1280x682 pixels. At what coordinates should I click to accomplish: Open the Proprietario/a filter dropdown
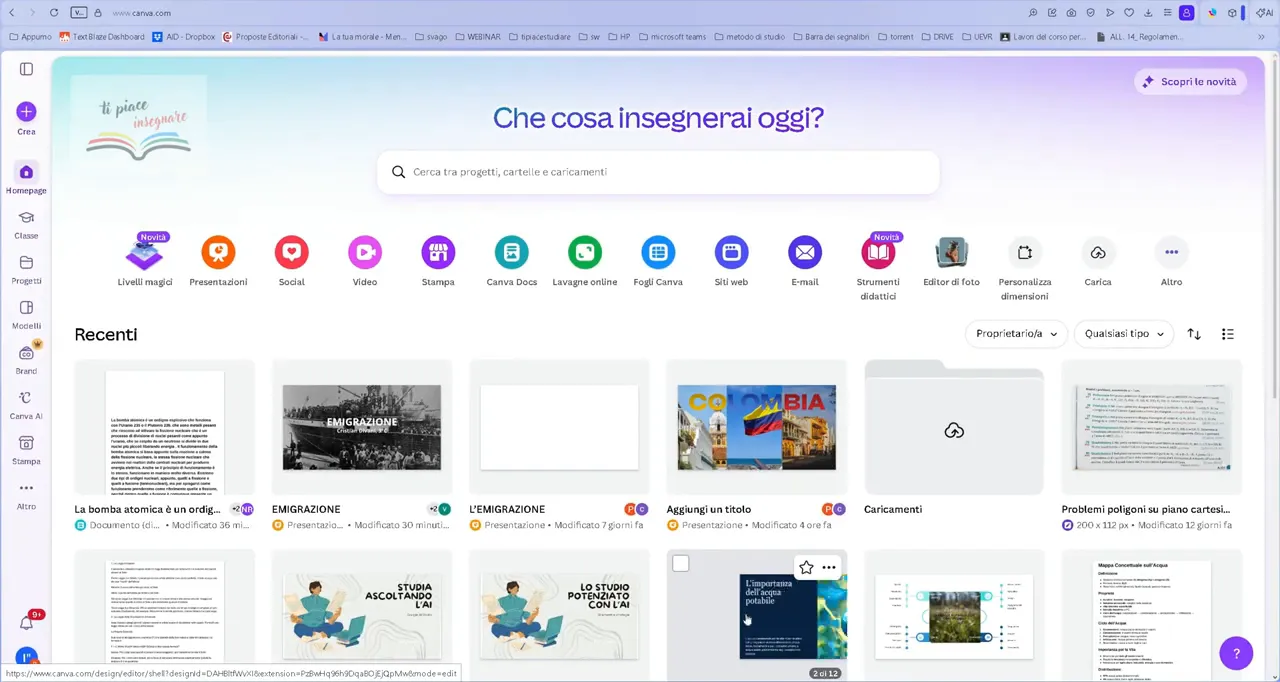[1016, 334]
